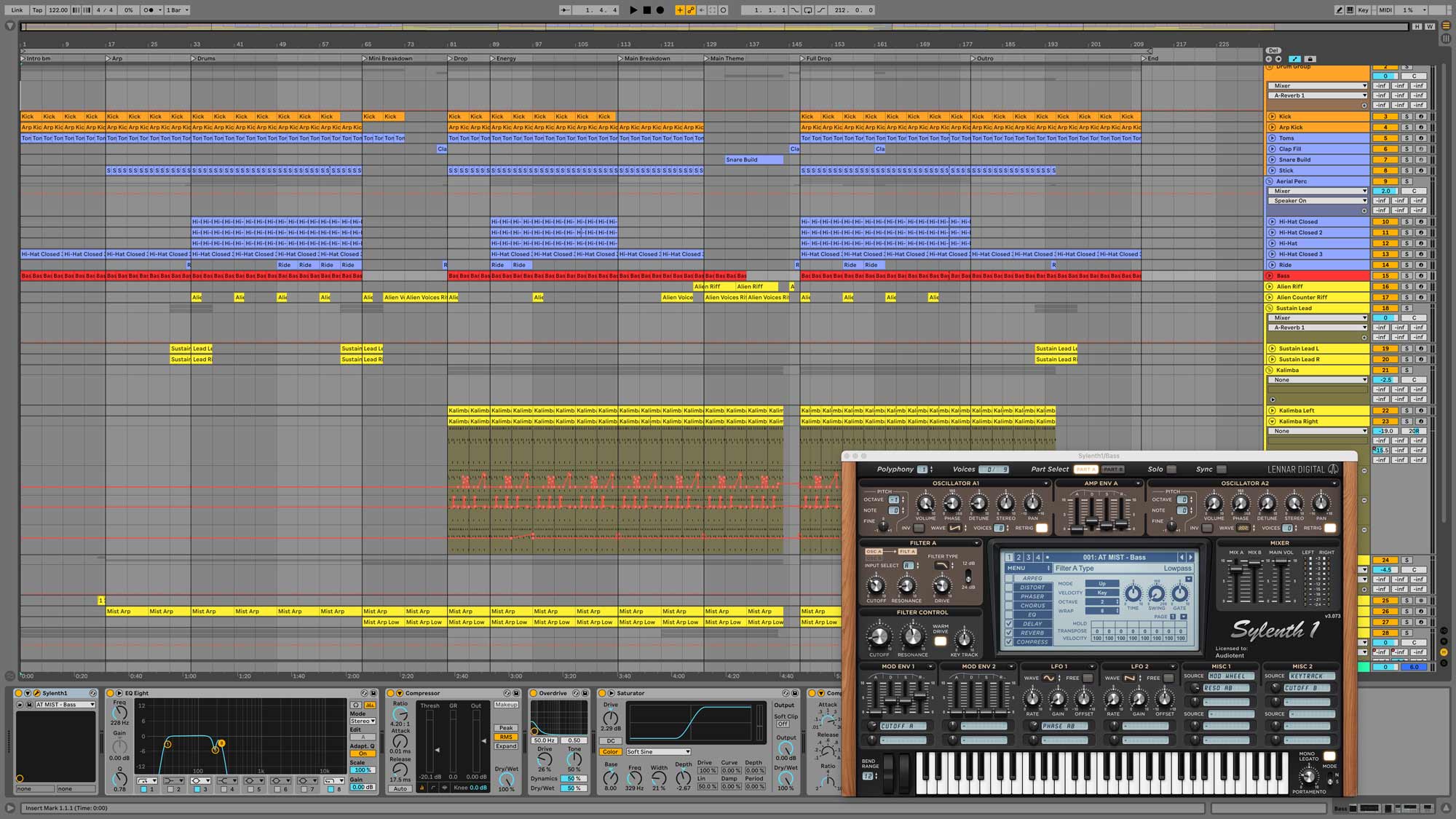
Task: Open the 1 Bar quantization dropdown
Action: [177, 10]
